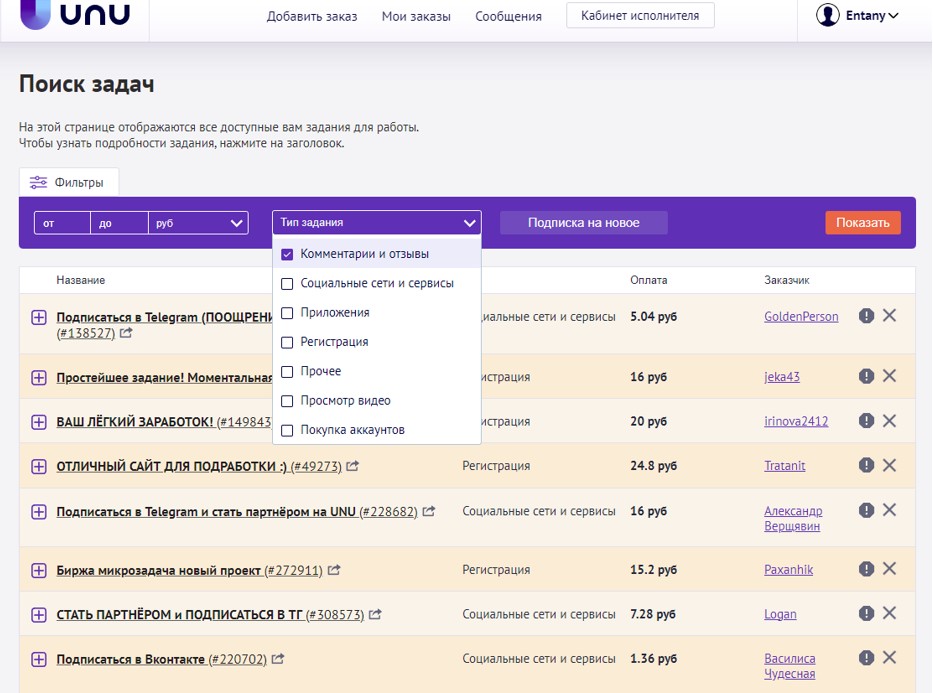Check Прочее checkbox

coord(287,372)
